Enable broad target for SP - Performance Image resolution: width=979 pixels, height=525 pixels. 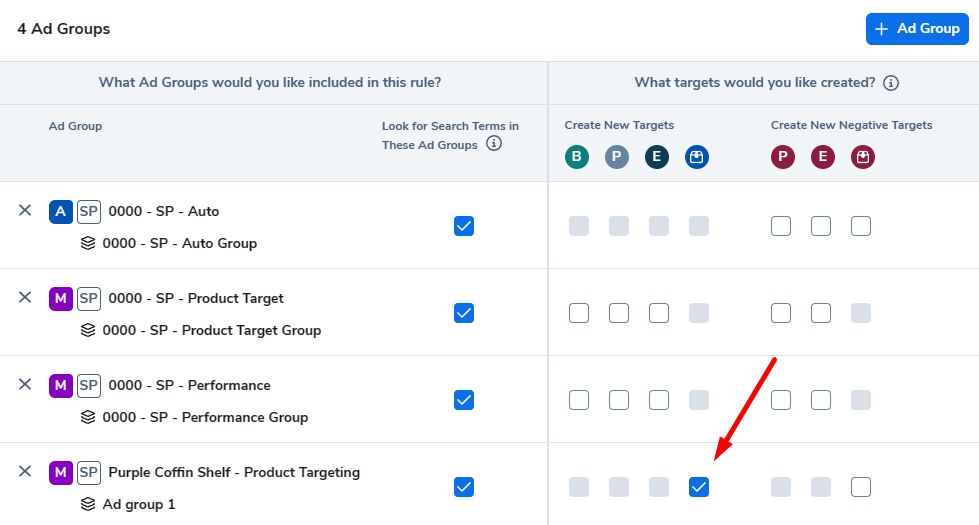[x=579, y=400]
